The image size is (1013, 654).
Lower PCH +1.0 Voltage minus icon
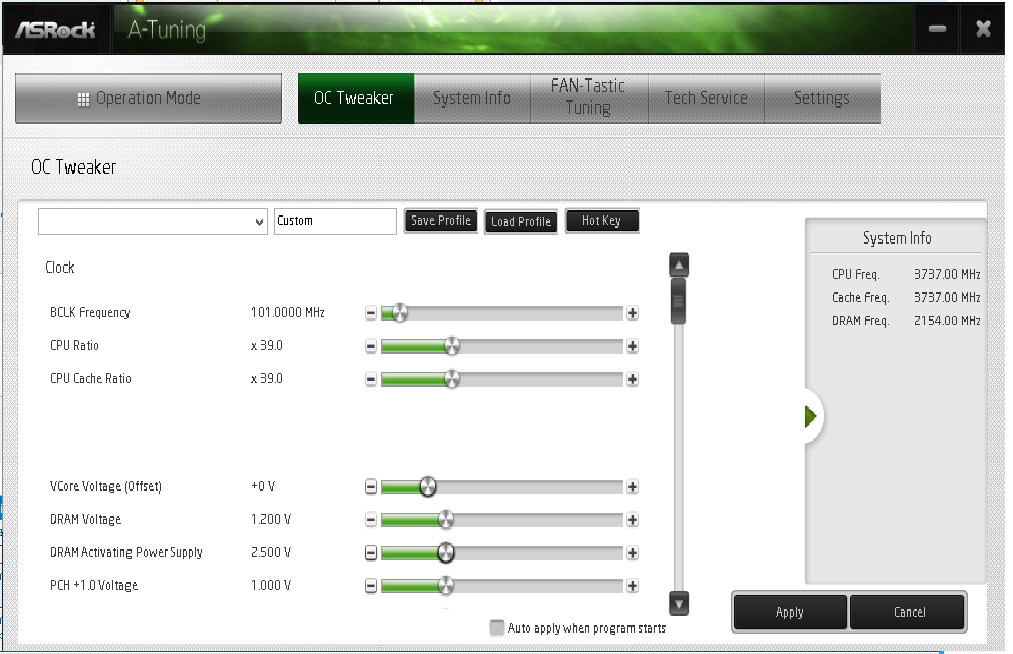(371, 586)
